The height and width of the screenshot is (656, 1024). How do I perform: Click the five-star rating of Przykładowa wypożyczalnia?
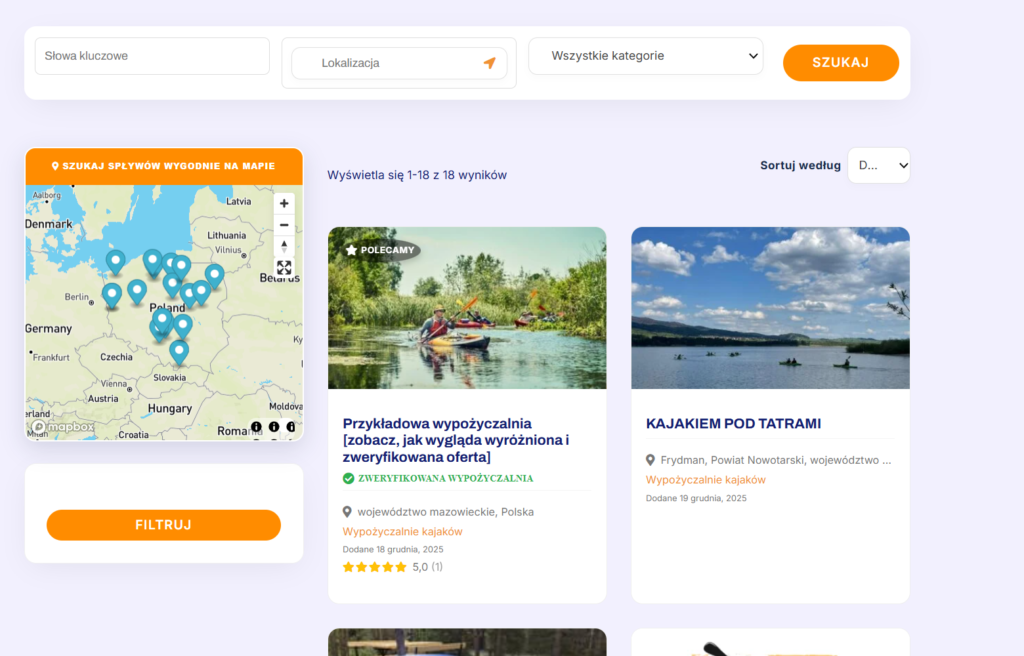375,567
